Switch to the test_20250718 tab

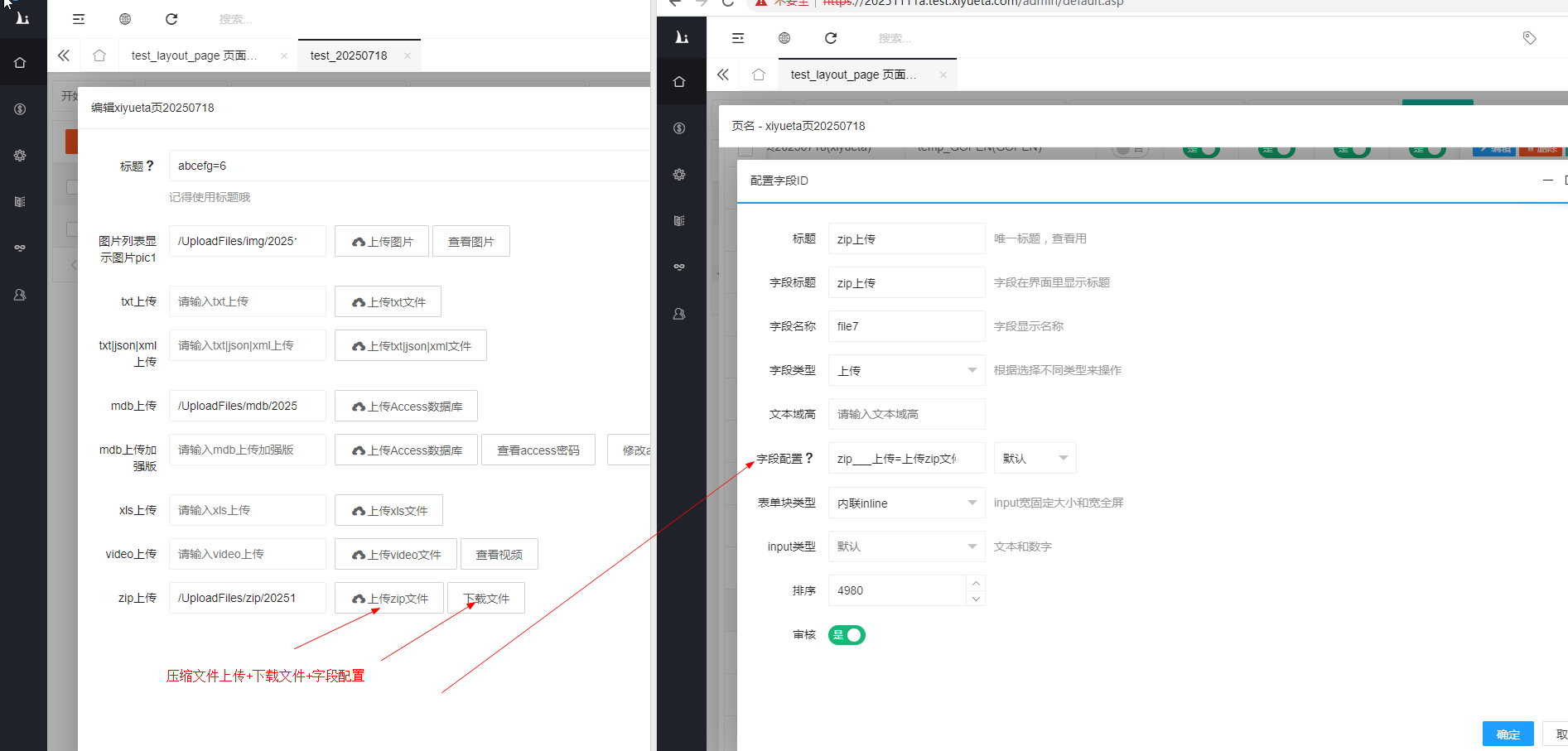point(348,55)
